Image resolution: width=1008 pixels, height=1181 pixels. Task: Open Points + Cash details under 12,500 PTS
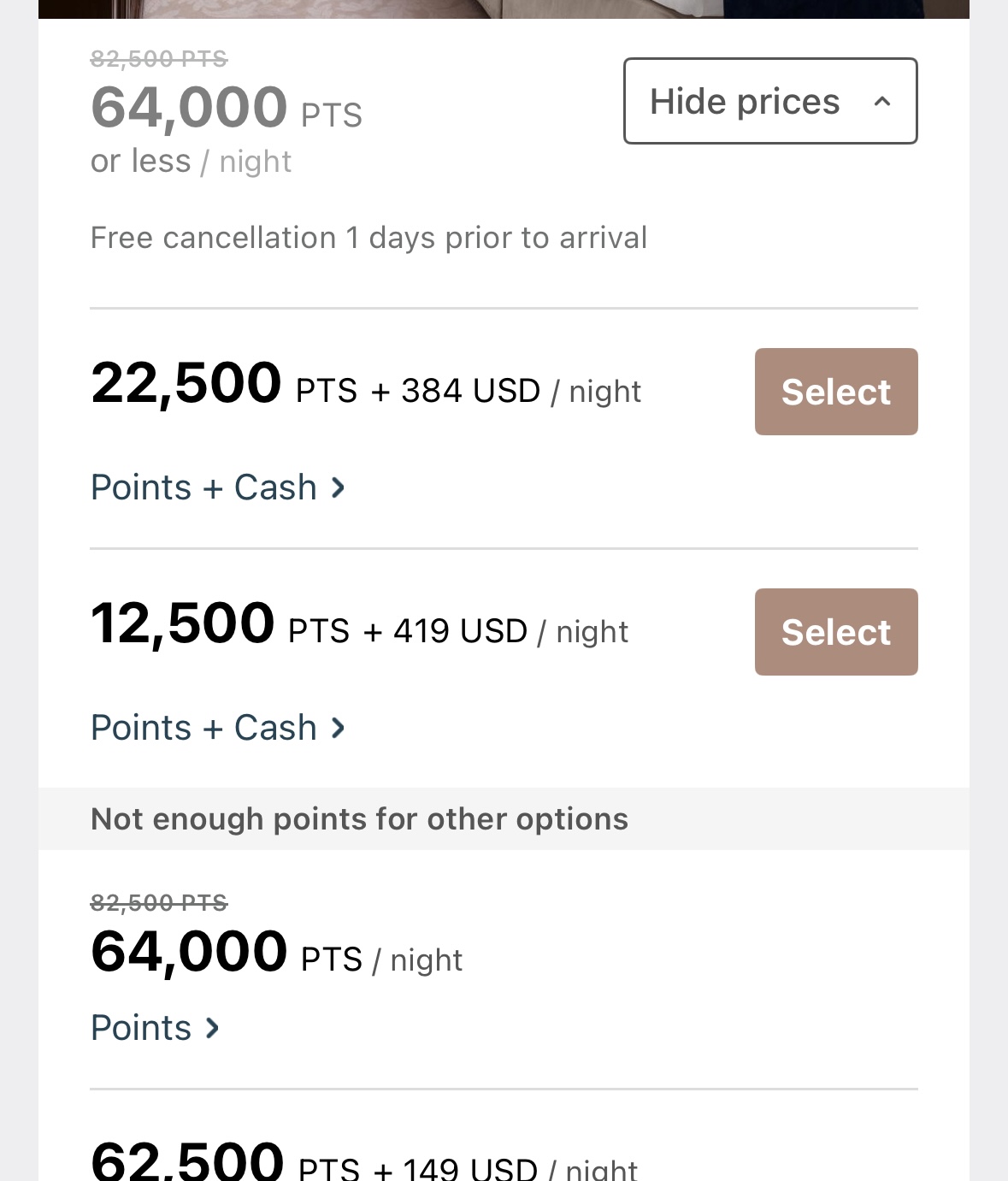204,728
